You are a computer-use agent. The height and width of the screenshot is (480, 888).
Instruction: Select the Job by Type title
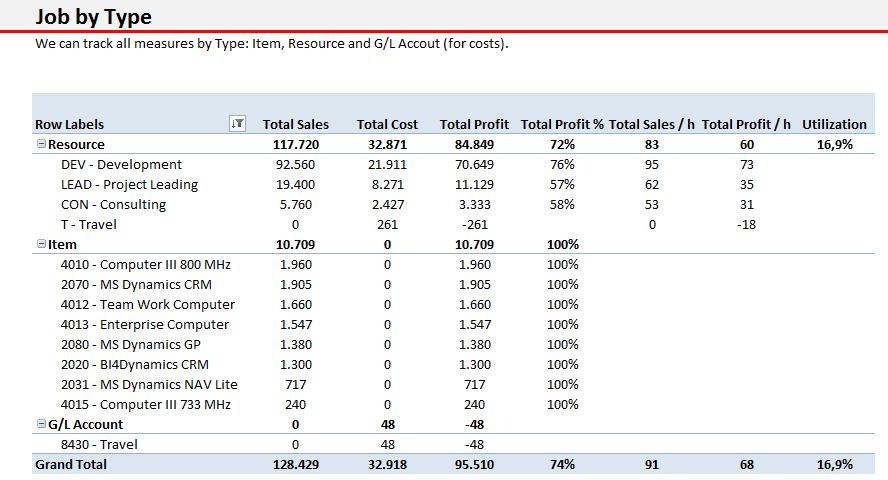(93, 16)
